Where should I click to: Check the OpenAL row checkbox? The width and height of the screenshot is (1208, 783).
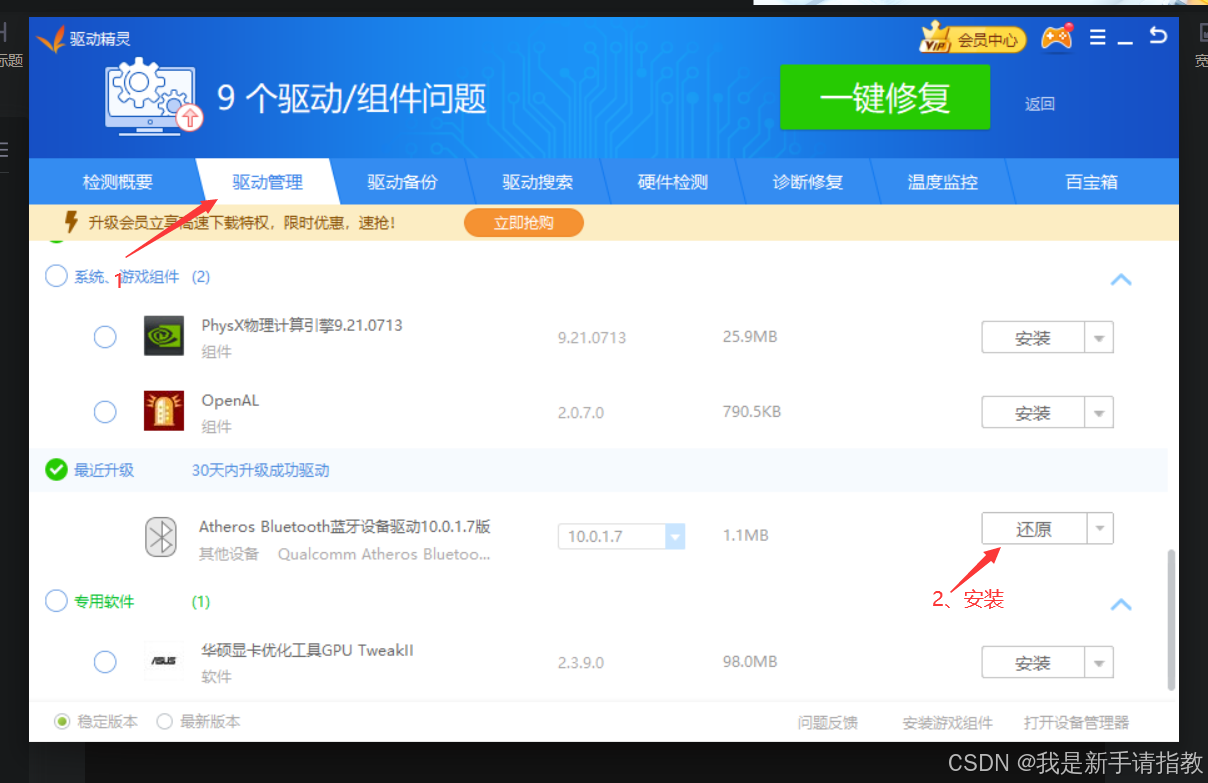(x=105, y=412)
